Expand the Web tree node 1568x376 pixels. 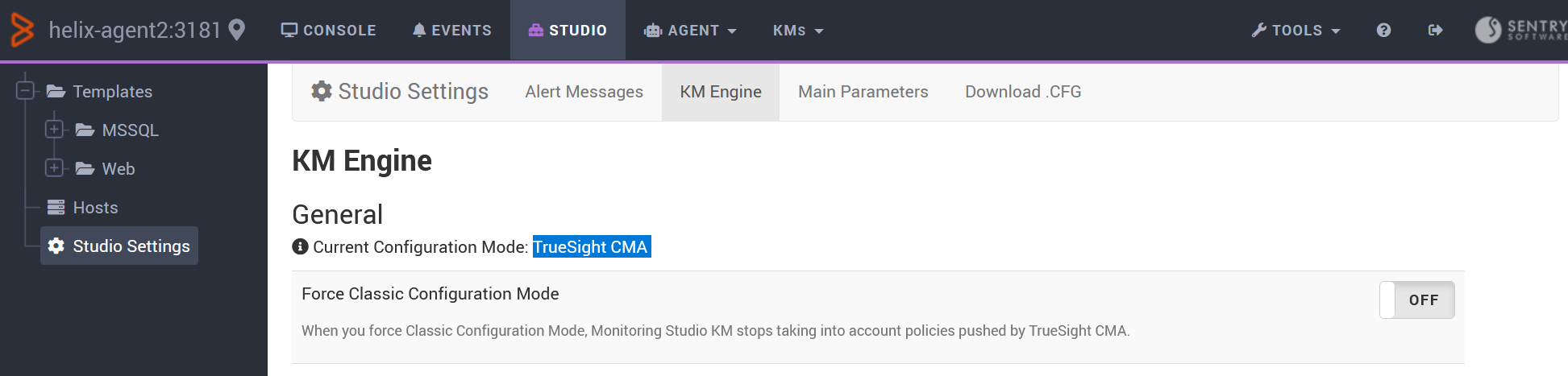[x=54, y=167]
